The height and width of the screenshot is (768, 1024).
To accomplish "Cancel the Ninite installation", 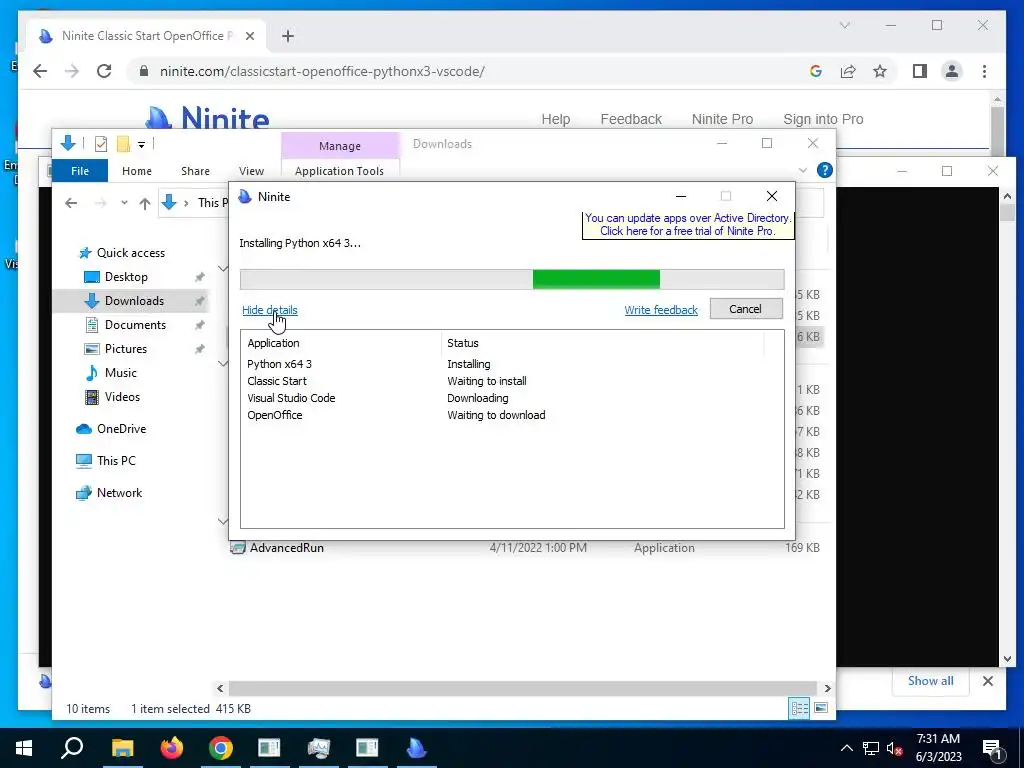I will tap(746, 309).
